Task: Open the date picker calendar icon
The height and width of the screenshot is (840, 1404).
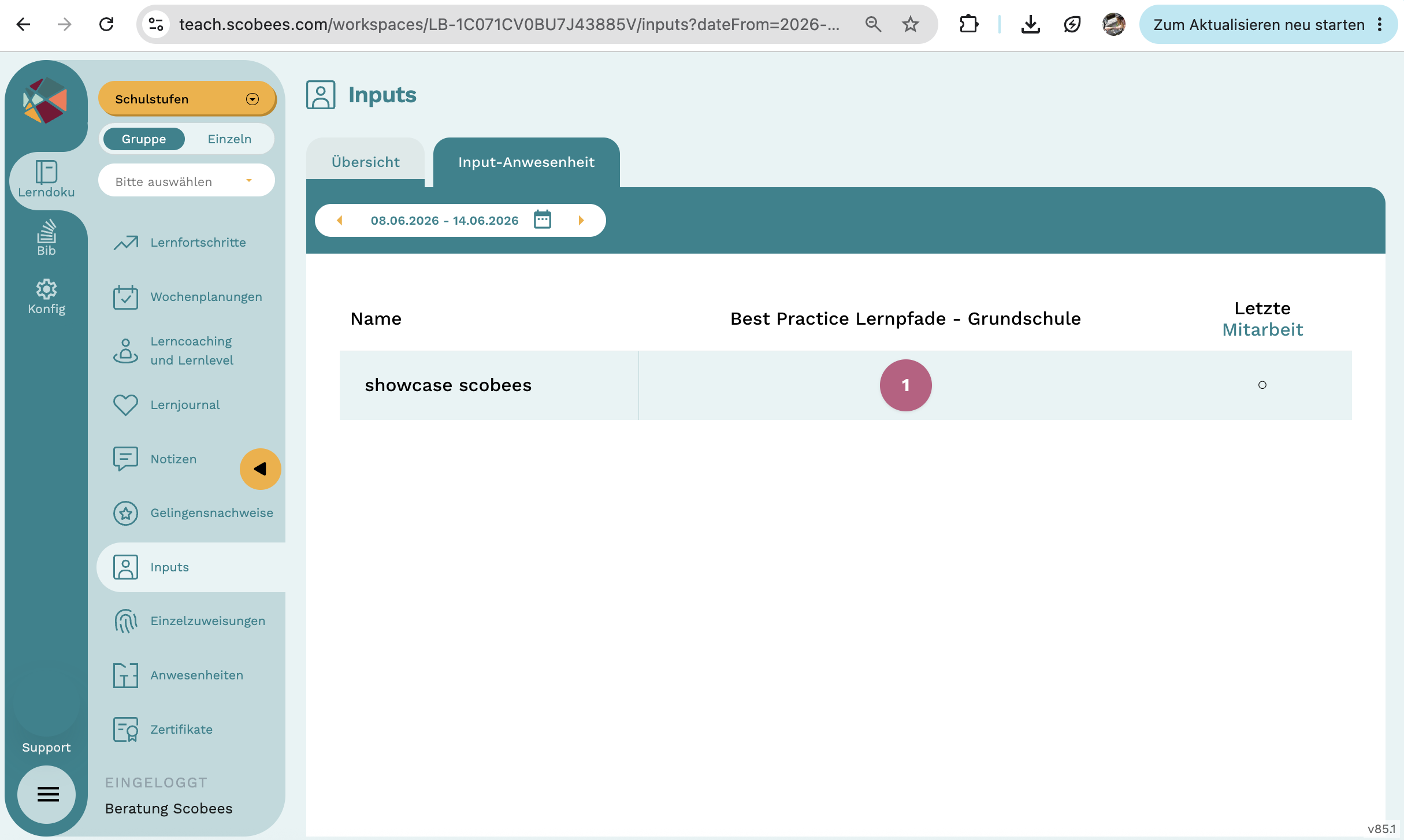Action: coord(543,220)
